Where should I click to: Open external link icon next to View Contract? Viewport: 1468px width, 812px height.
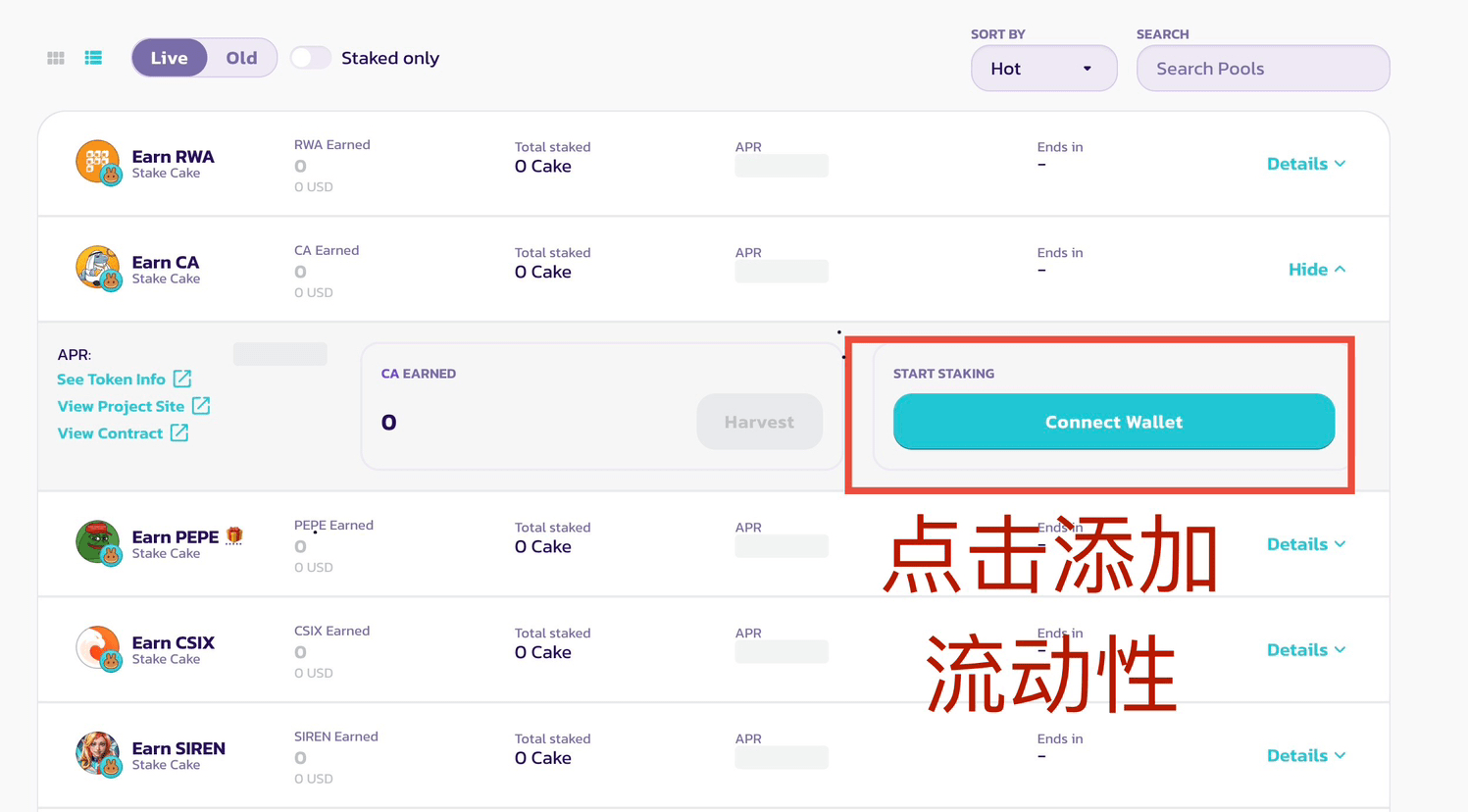pyautogui.click(x=179, y=432)
